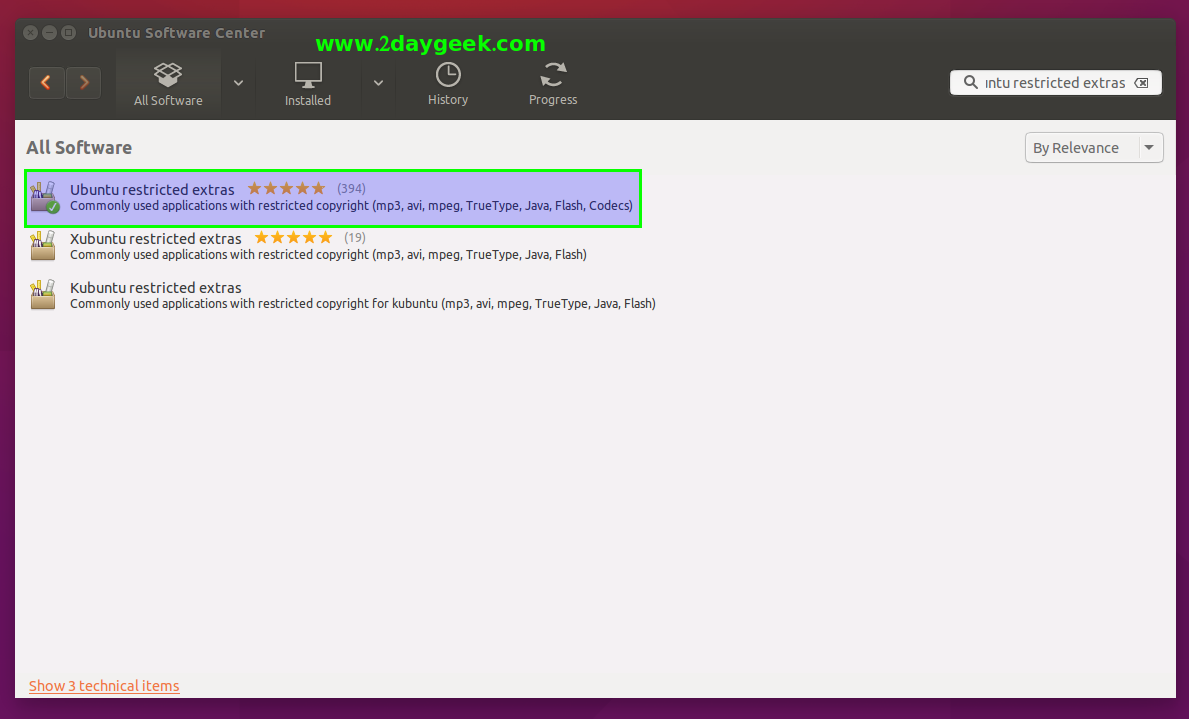Click the search magnifier icon
The image size is (1189, 719).
point(970,82)
